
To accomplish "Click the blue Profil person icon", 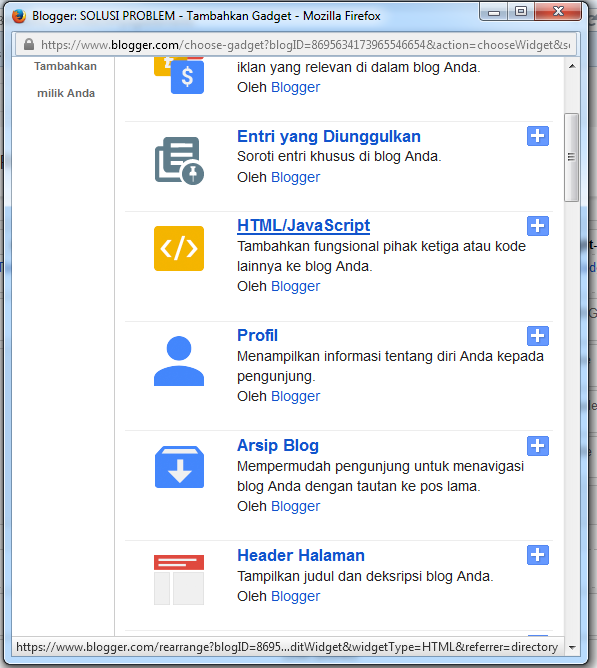I will [179, 361].
